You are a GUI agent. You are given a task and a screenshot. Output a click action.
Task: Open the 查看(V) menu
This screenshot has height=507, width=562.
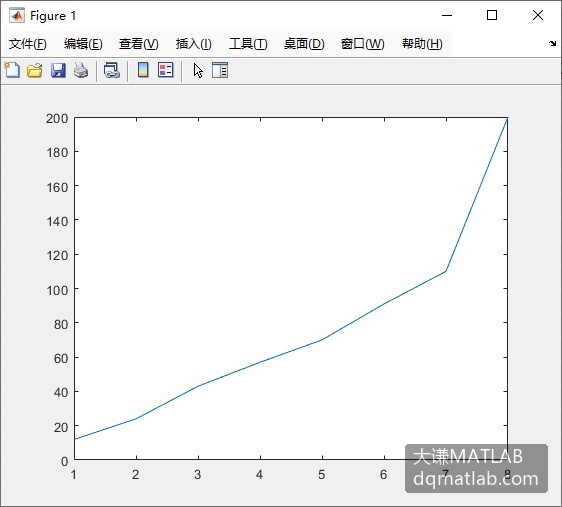[139, 44]
